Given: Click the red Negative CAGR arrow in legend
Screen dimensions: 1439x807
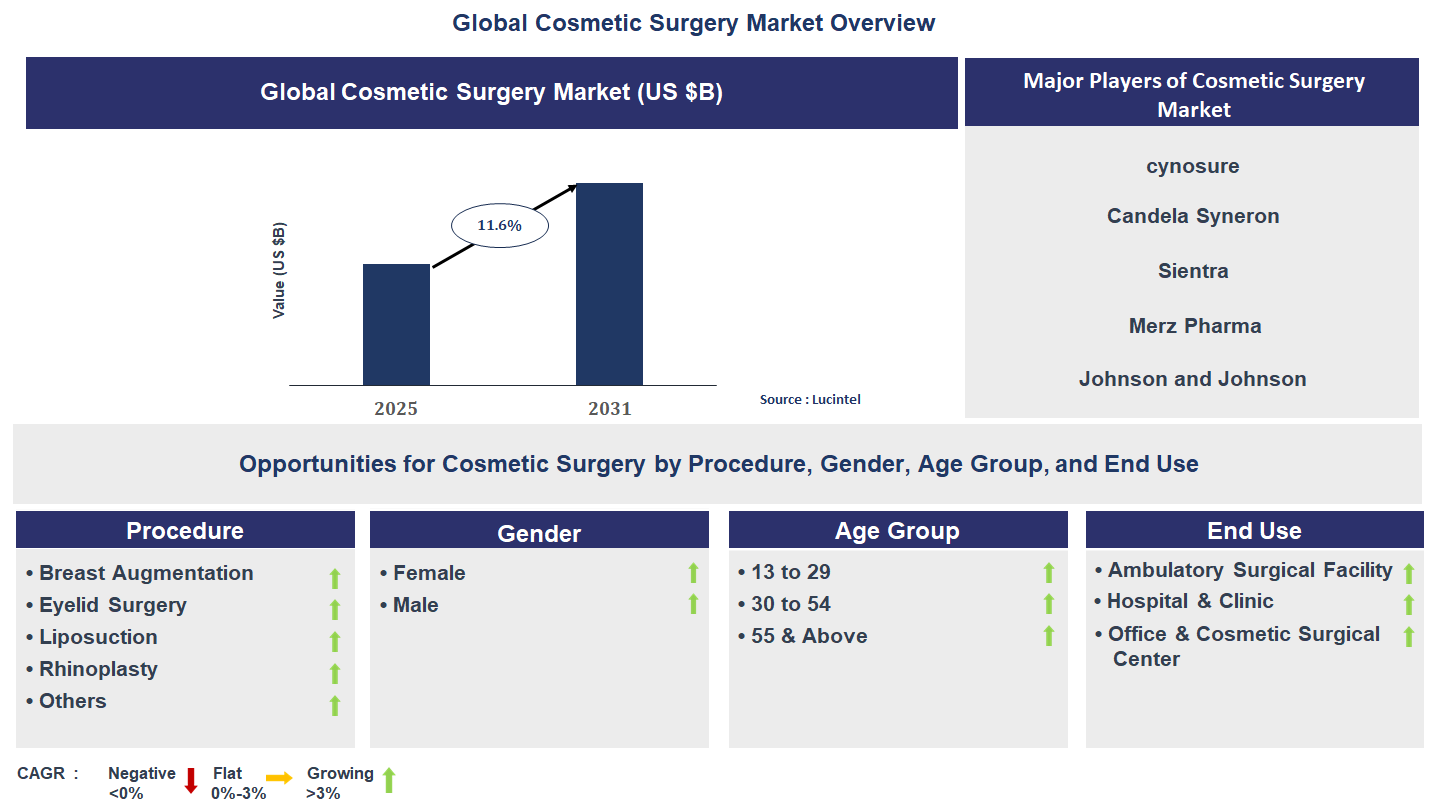Looking at the screenshot, I should coord(190,780).
